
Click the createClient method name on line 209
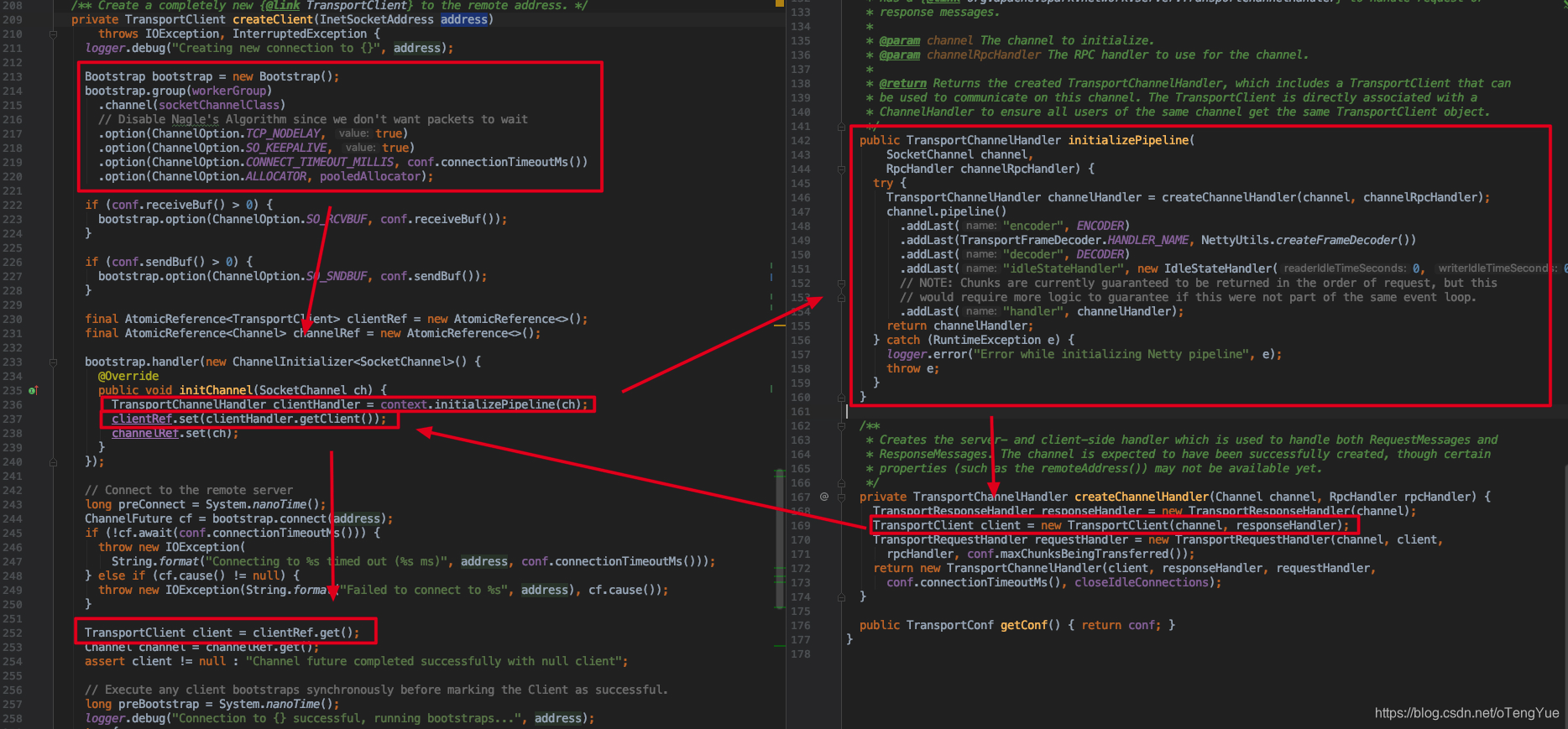click(x=273, y=19)
